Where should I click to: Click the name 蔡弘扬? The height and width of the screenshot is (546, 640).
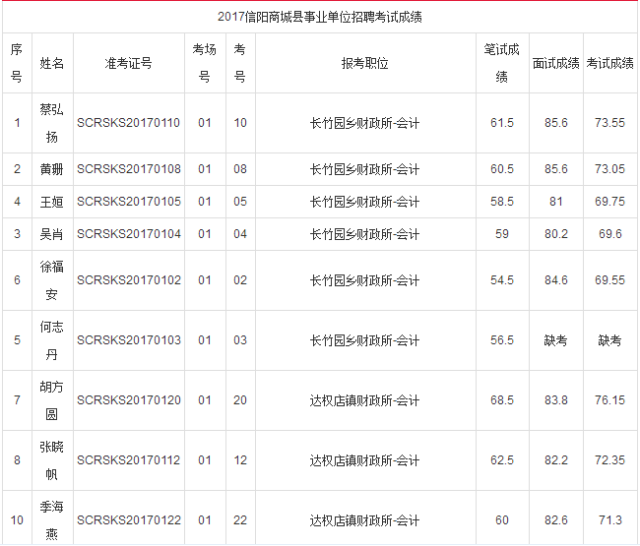pos(52,123)
